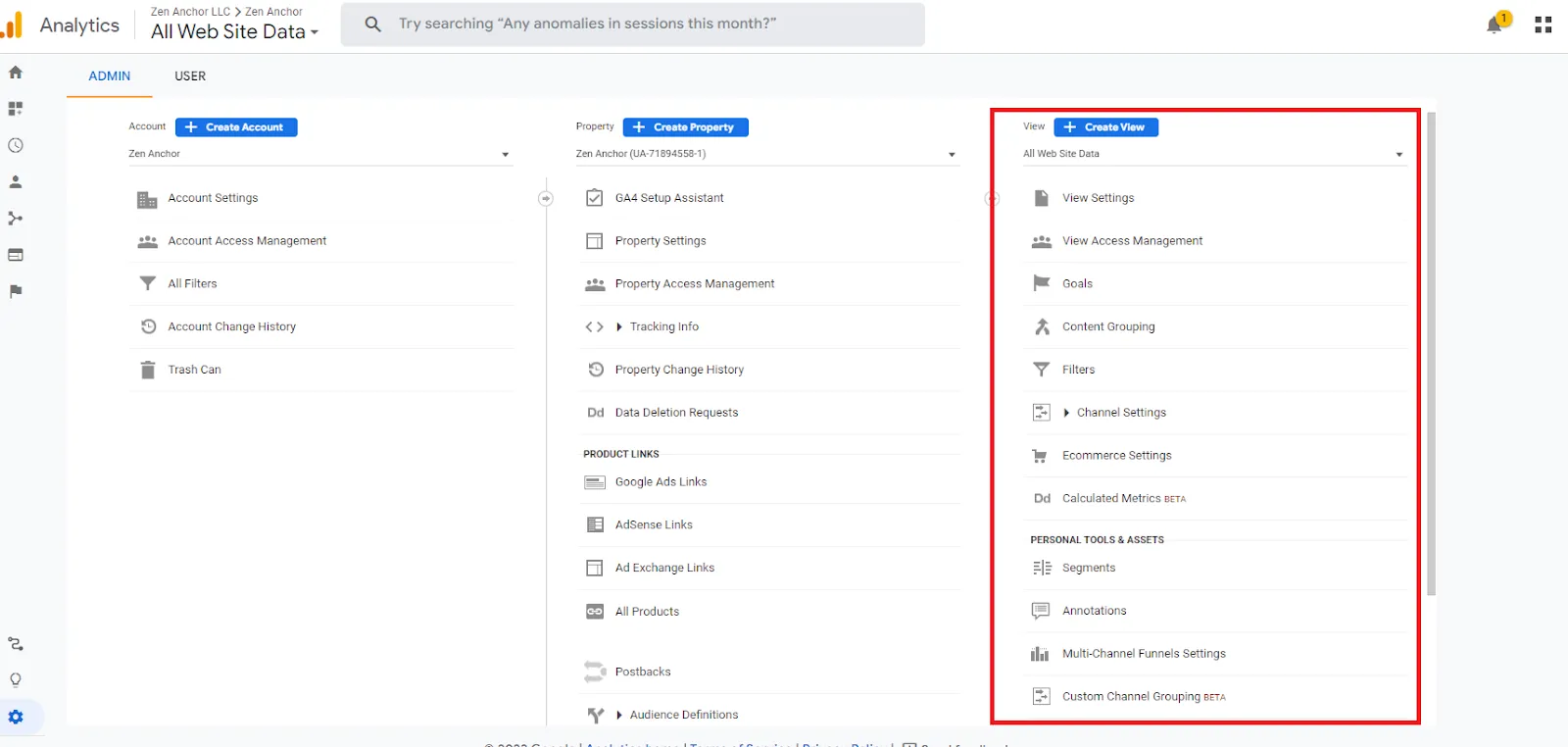
Task: Open Attribution icon near sidebar bottom
Action: [x=16, y=644]
